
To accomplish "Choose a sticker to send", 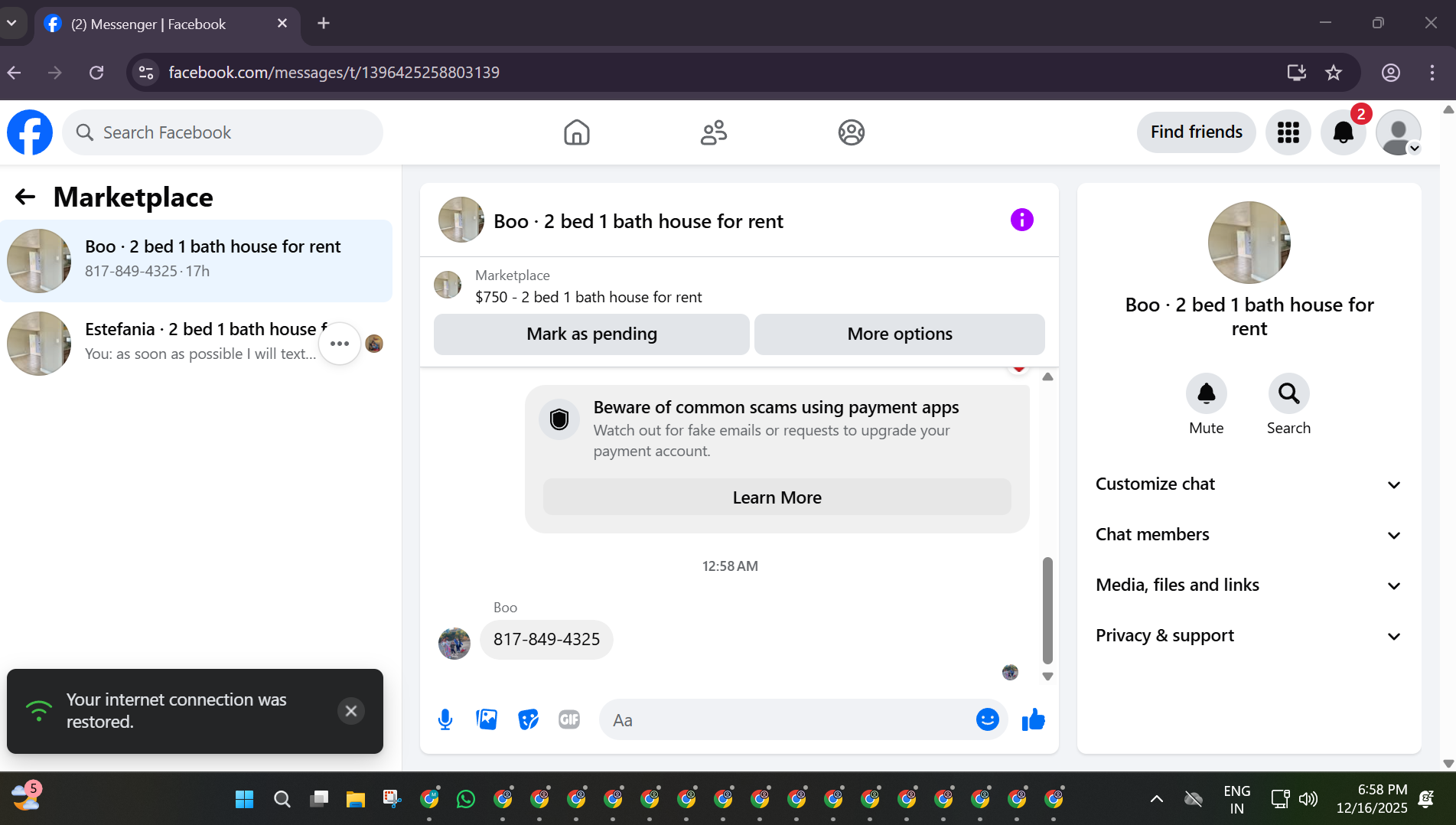I will 528,719.
